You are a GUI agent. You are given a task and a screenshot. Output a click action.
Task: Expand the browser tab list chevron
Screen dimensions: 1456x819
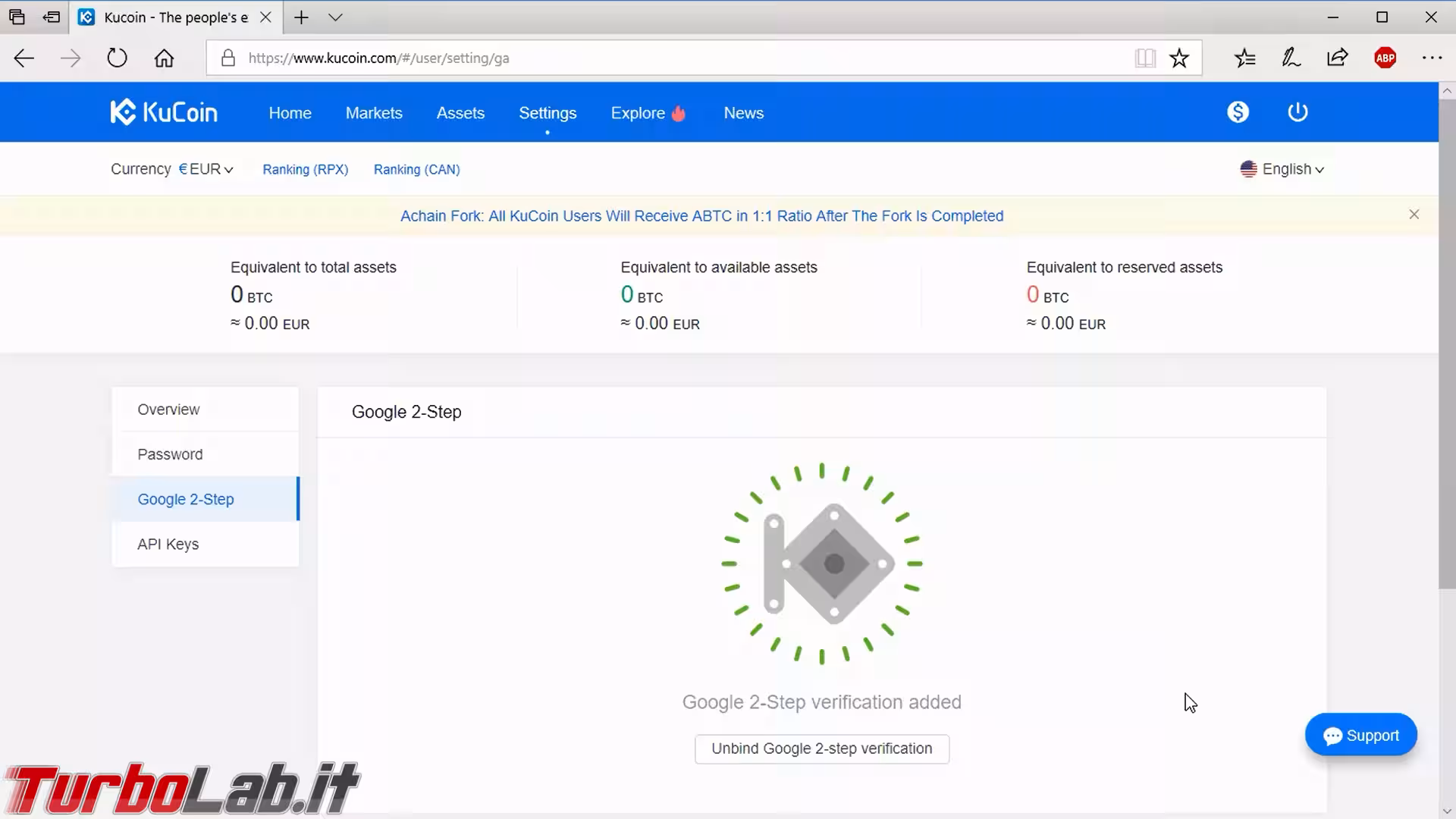[x=336, y=17]
